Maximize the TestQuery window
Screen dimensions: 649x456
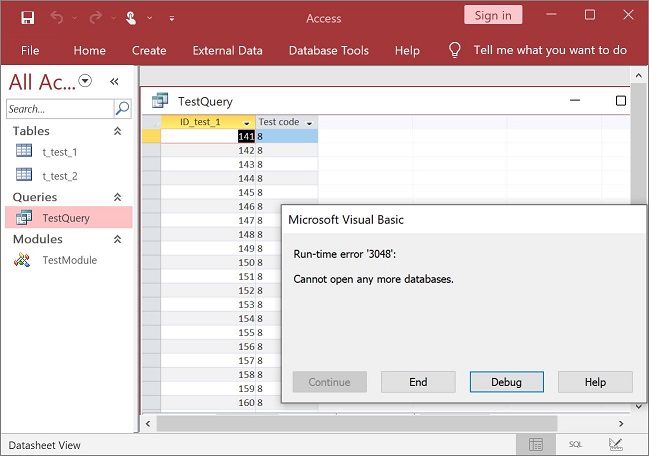coord(620,101)
